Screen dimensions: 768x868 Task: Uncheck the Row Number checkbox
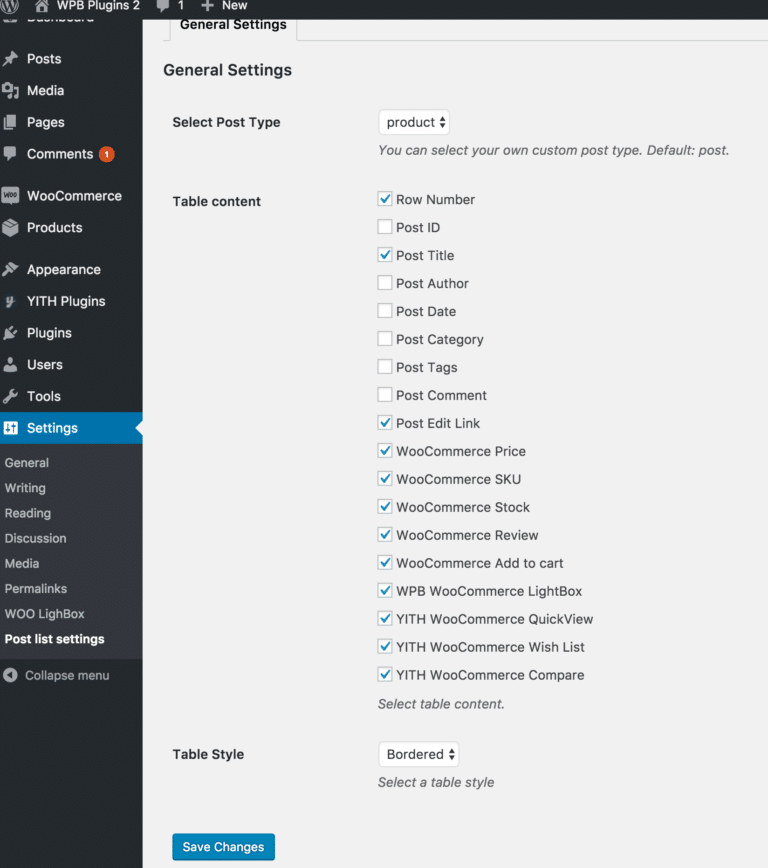(x=385, y=199)
